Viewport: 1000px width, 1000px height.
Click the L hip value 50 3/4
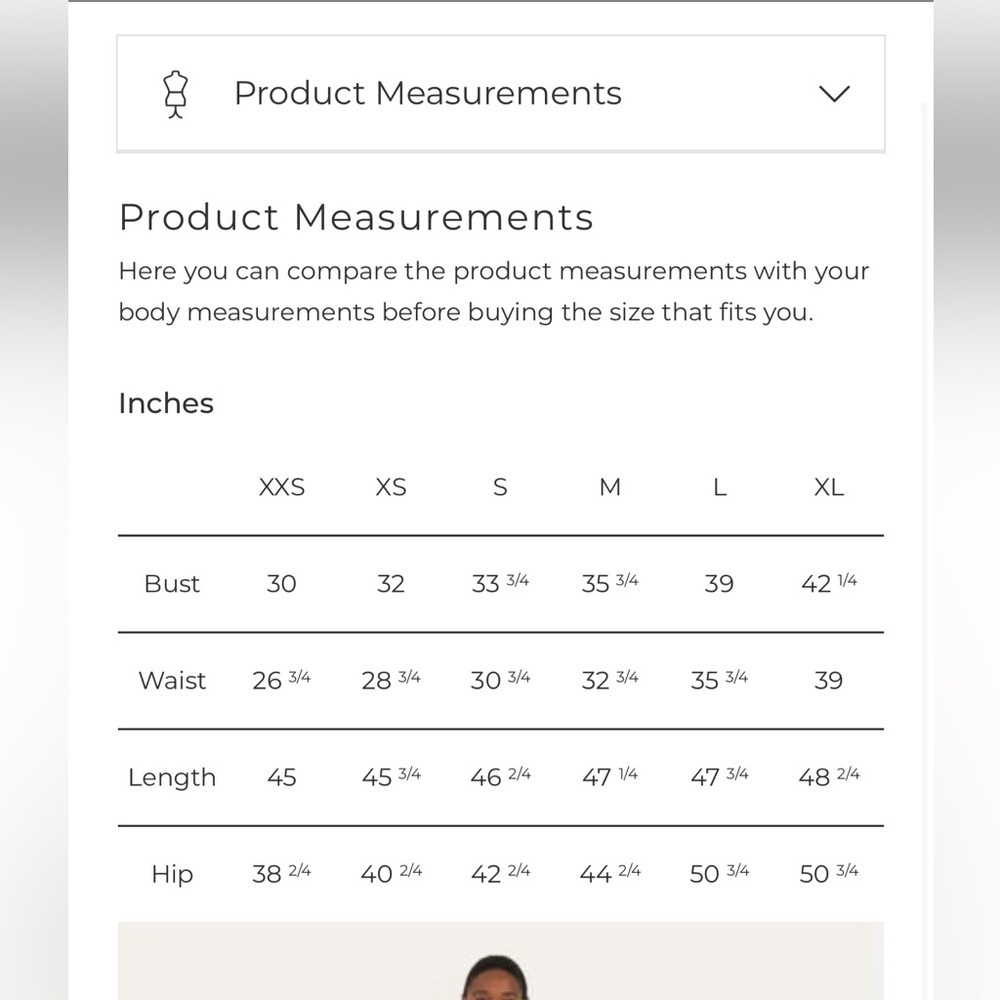[719, 873]
